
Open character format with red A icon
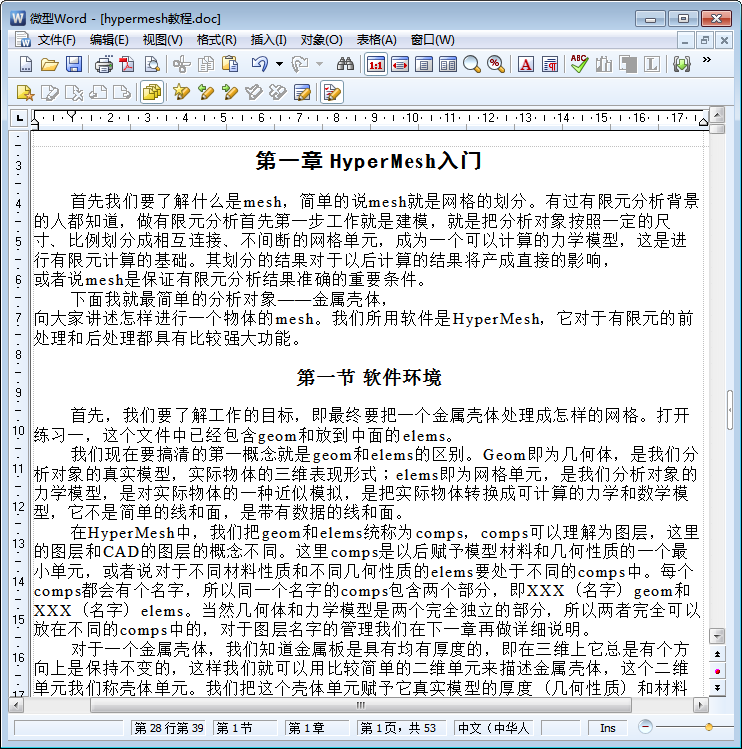pyautogui.click(x=526, y=64)
